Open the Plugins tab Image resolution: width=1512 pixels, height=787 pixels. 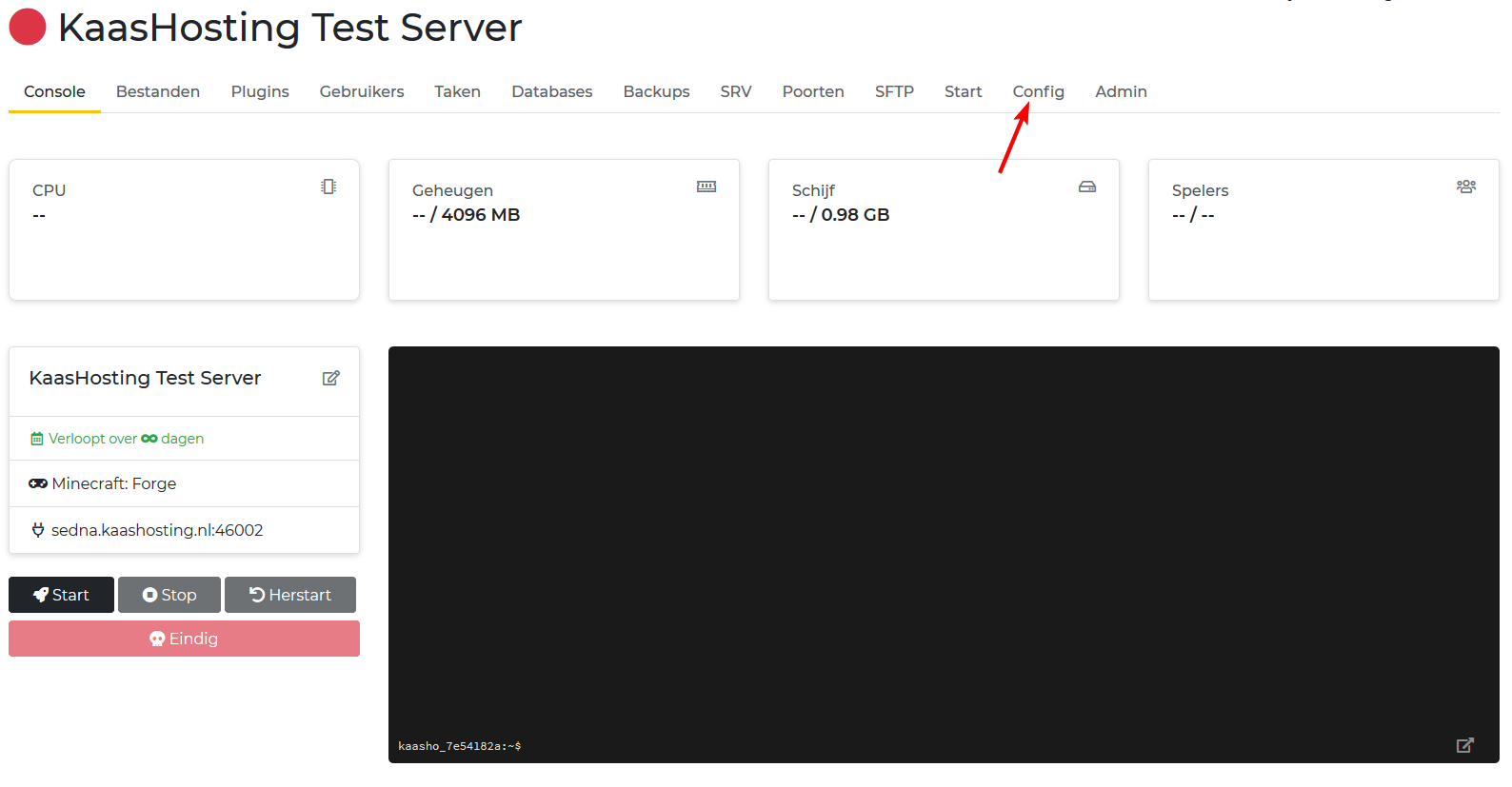pyautogui.click(x=260, y=91)
